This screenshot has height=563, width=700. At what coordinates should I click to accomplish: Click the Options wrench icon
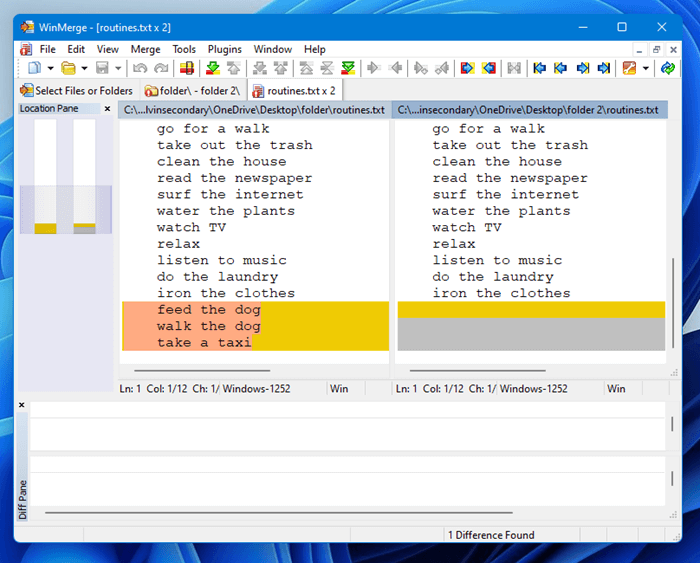(629, 68)
